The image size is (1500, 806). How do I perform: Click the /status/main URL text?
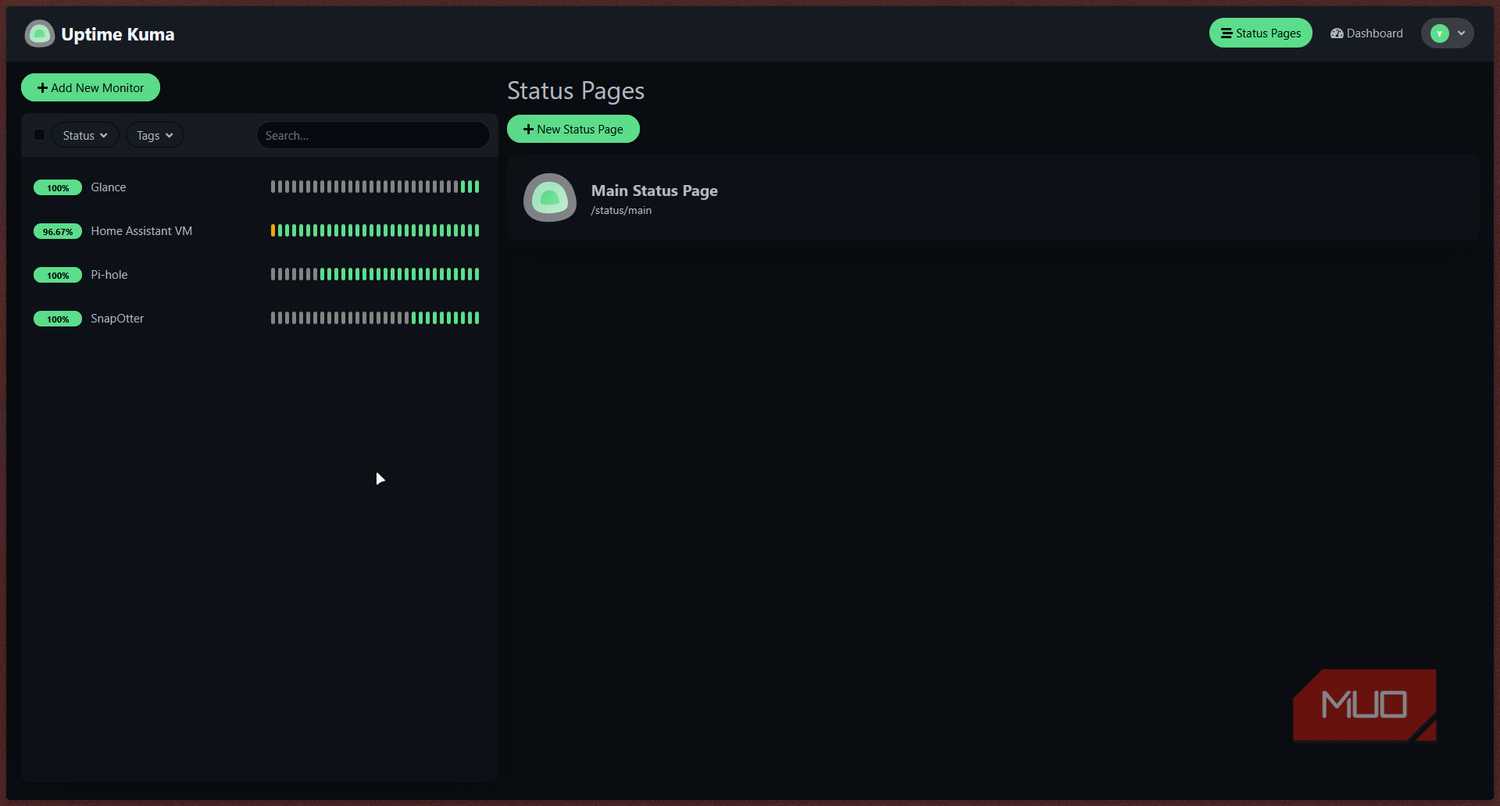point(621,211)
